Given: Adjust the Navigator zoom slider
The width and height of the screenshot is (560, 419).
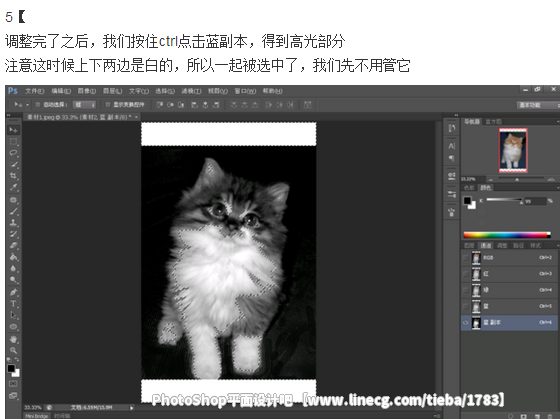Looking at the screenshot, I should tap(517, 179).
